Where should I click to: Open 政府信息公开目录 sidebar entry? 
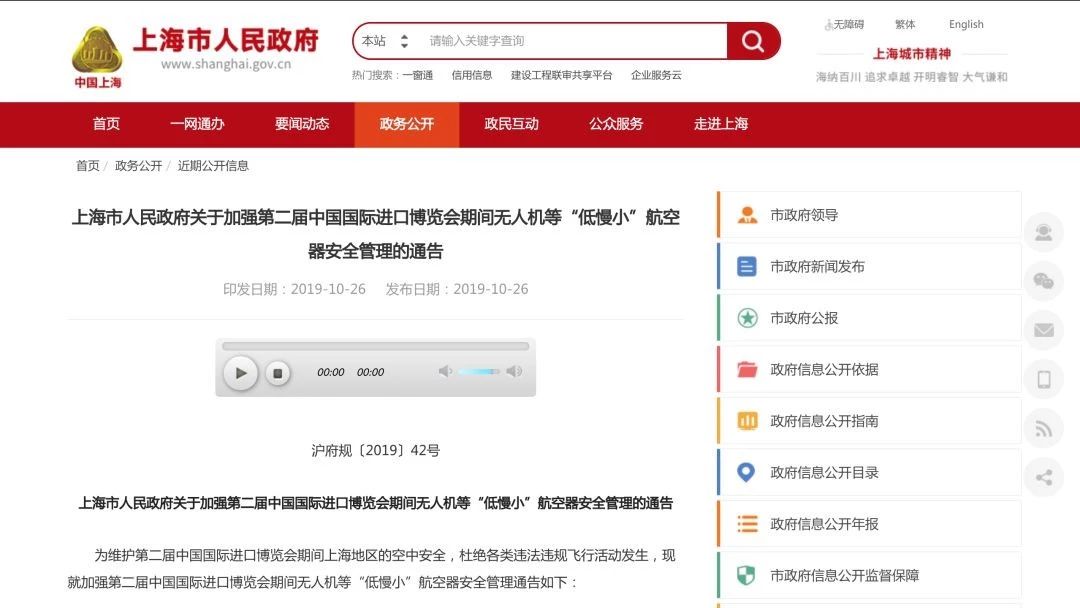tap(869, 472)
